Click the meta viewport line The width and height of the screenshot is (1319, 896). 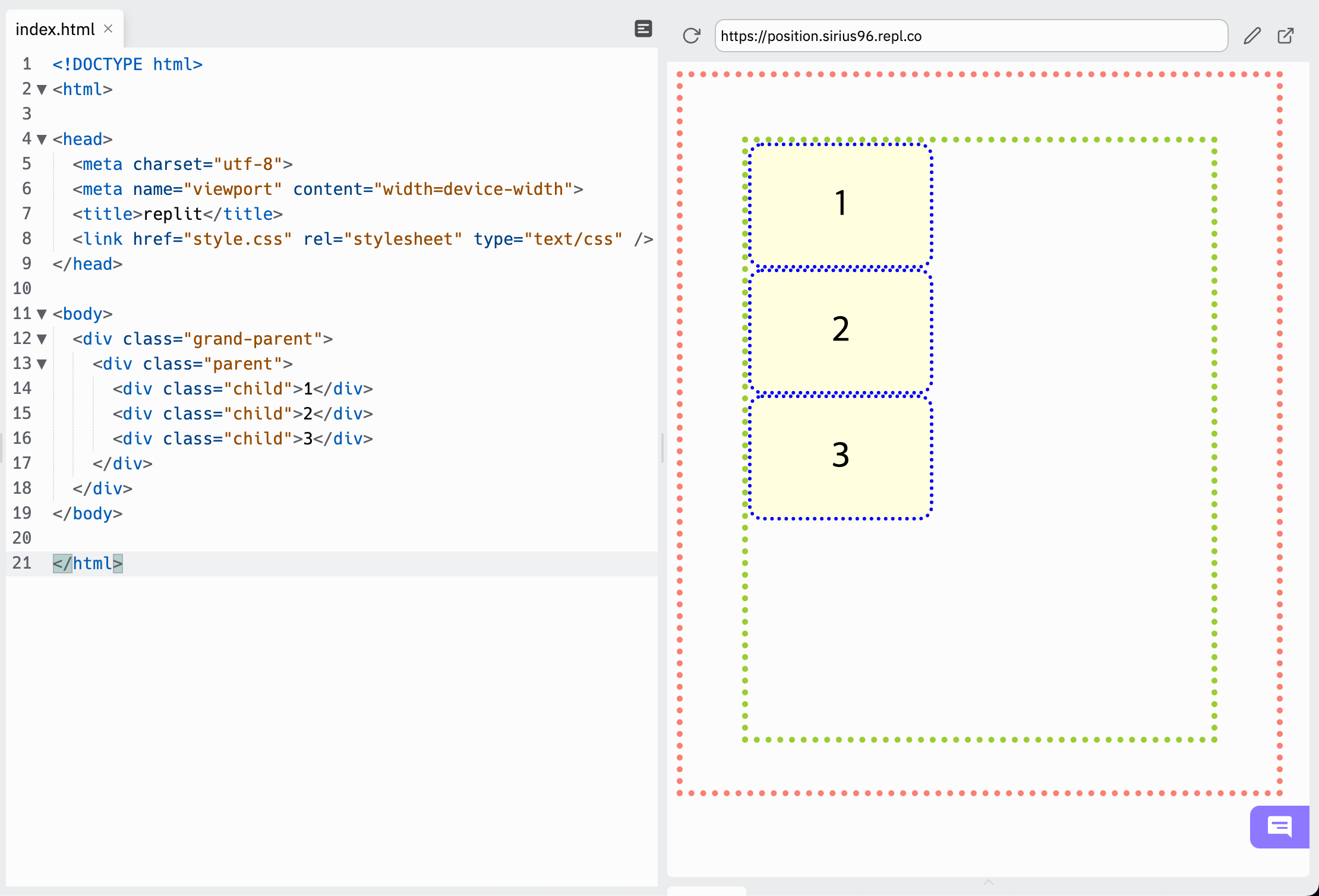[x=327, y=189]
